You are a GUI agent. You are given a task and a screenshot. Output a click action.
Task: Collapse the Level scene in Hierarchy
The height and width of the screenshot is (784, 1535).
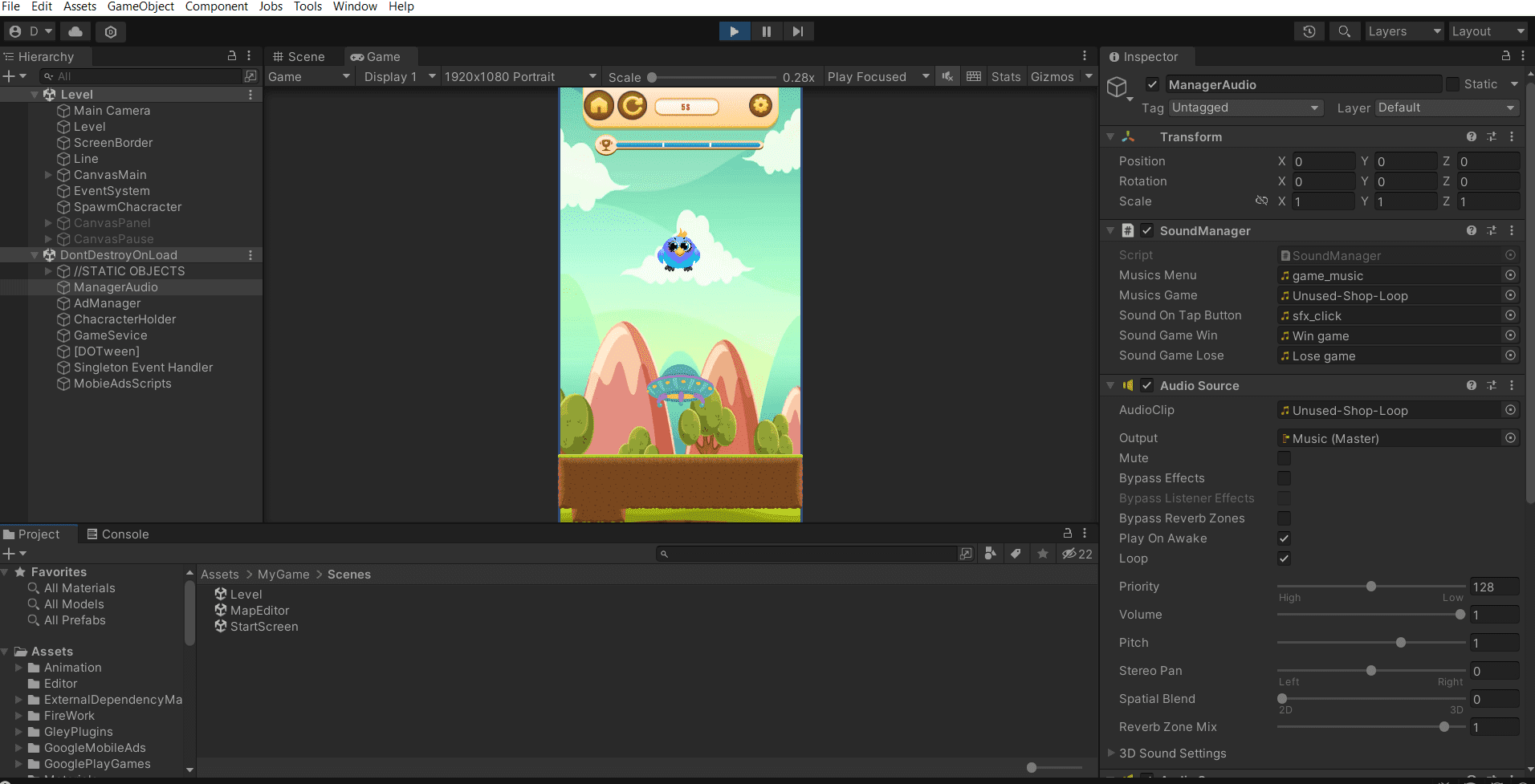tap(35, 95)
